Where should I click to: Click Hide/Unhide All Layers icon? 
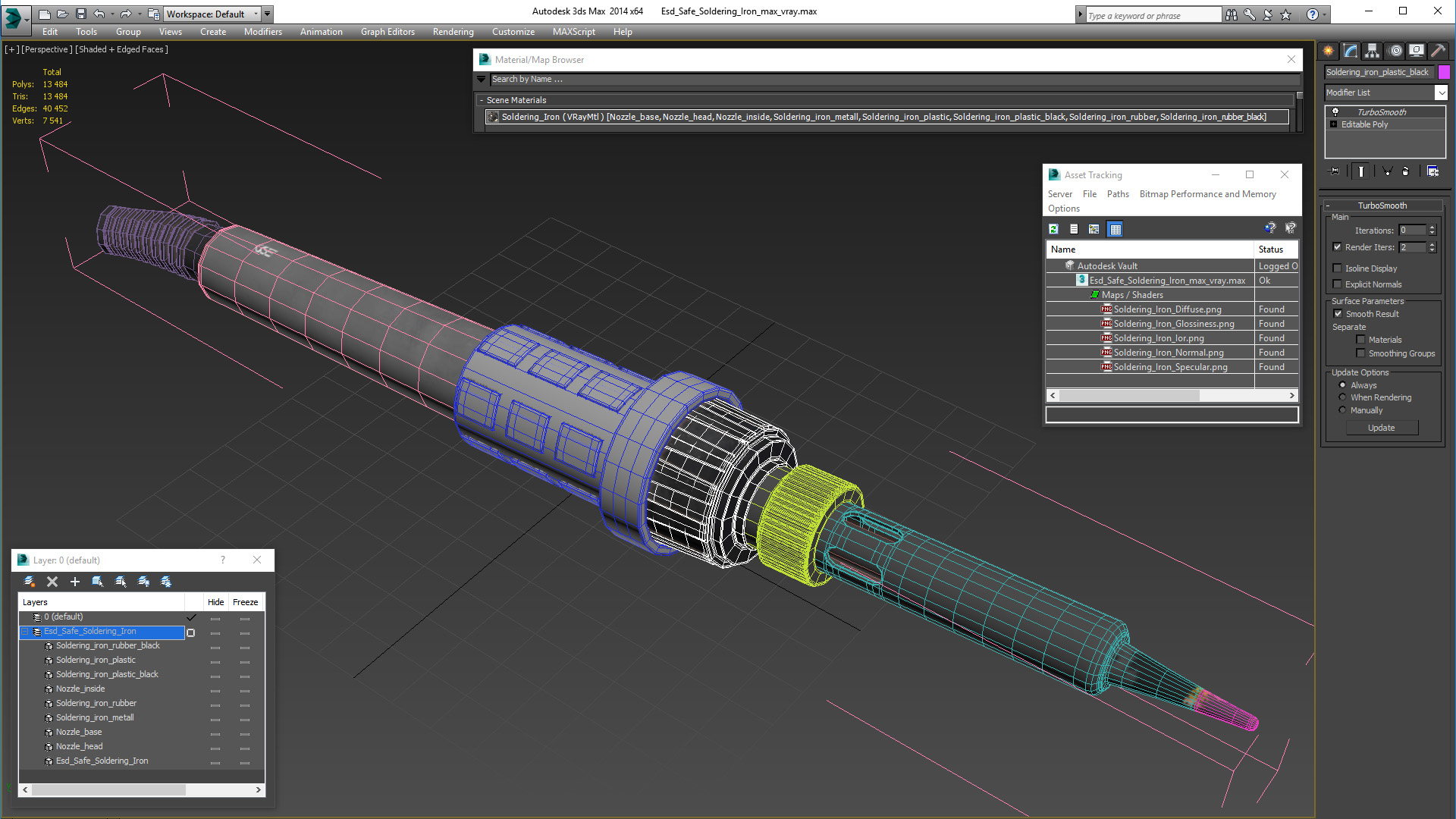(x=143, y=582)
